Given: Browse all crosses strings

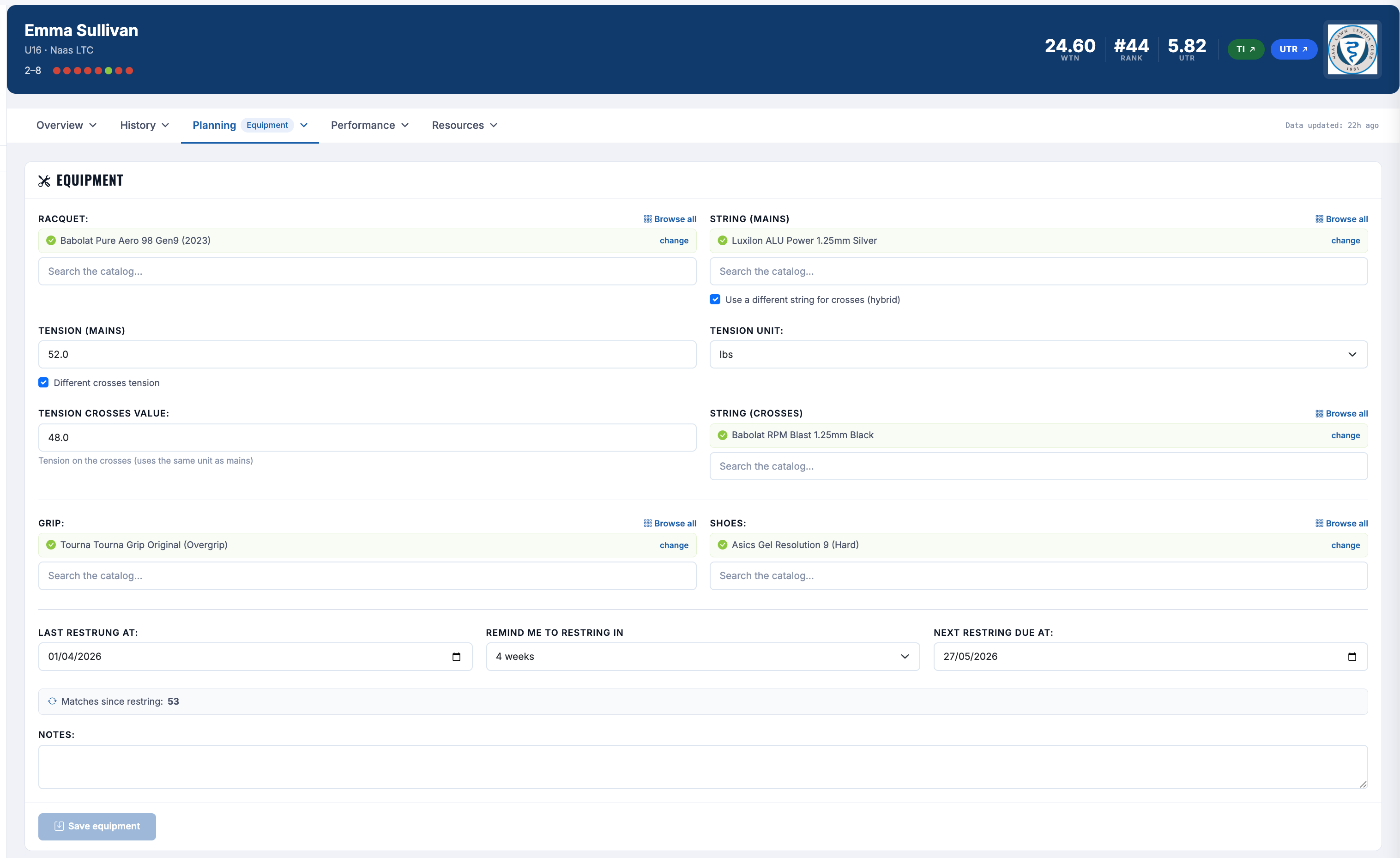Looking at the screenshot, I should click(1341, 414).
